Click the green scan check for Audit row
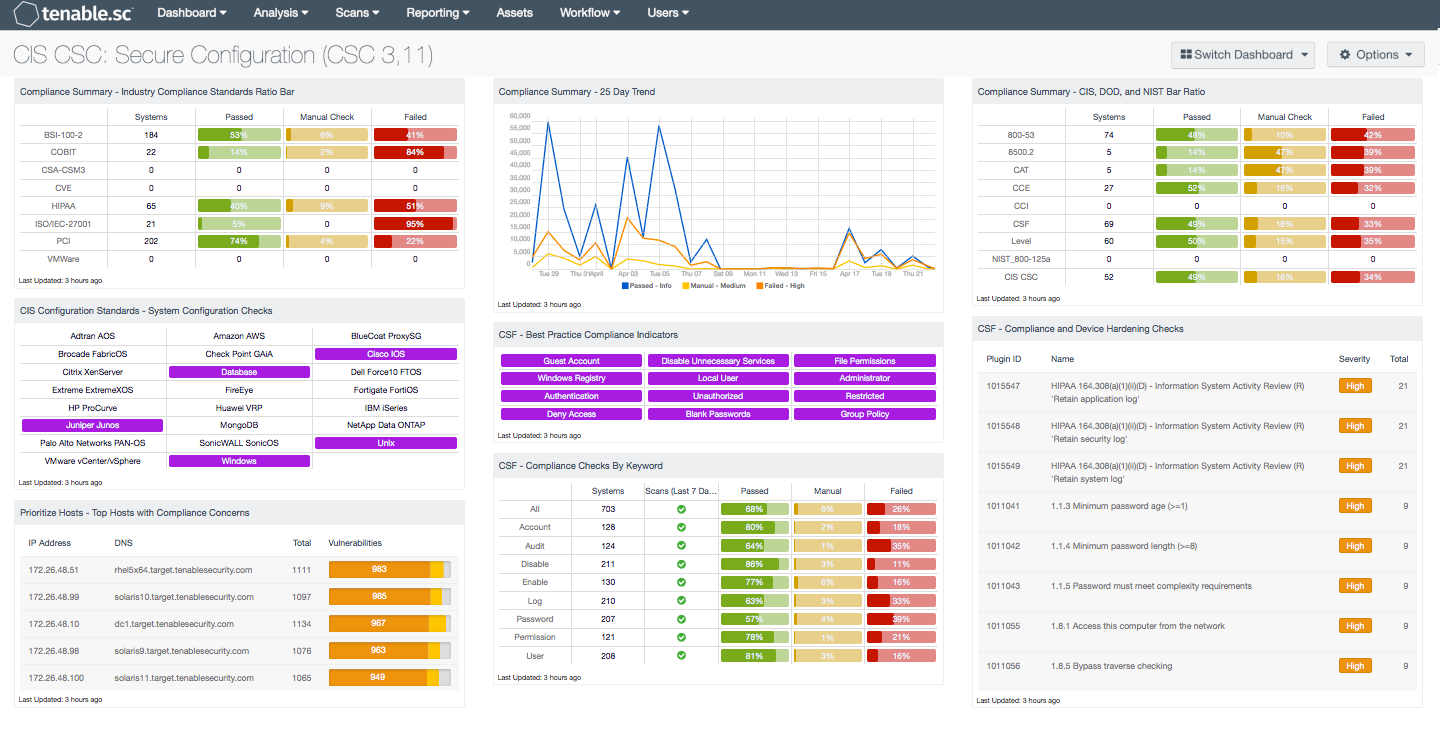This screenshot has height=752, width=1440. (681, 546)
